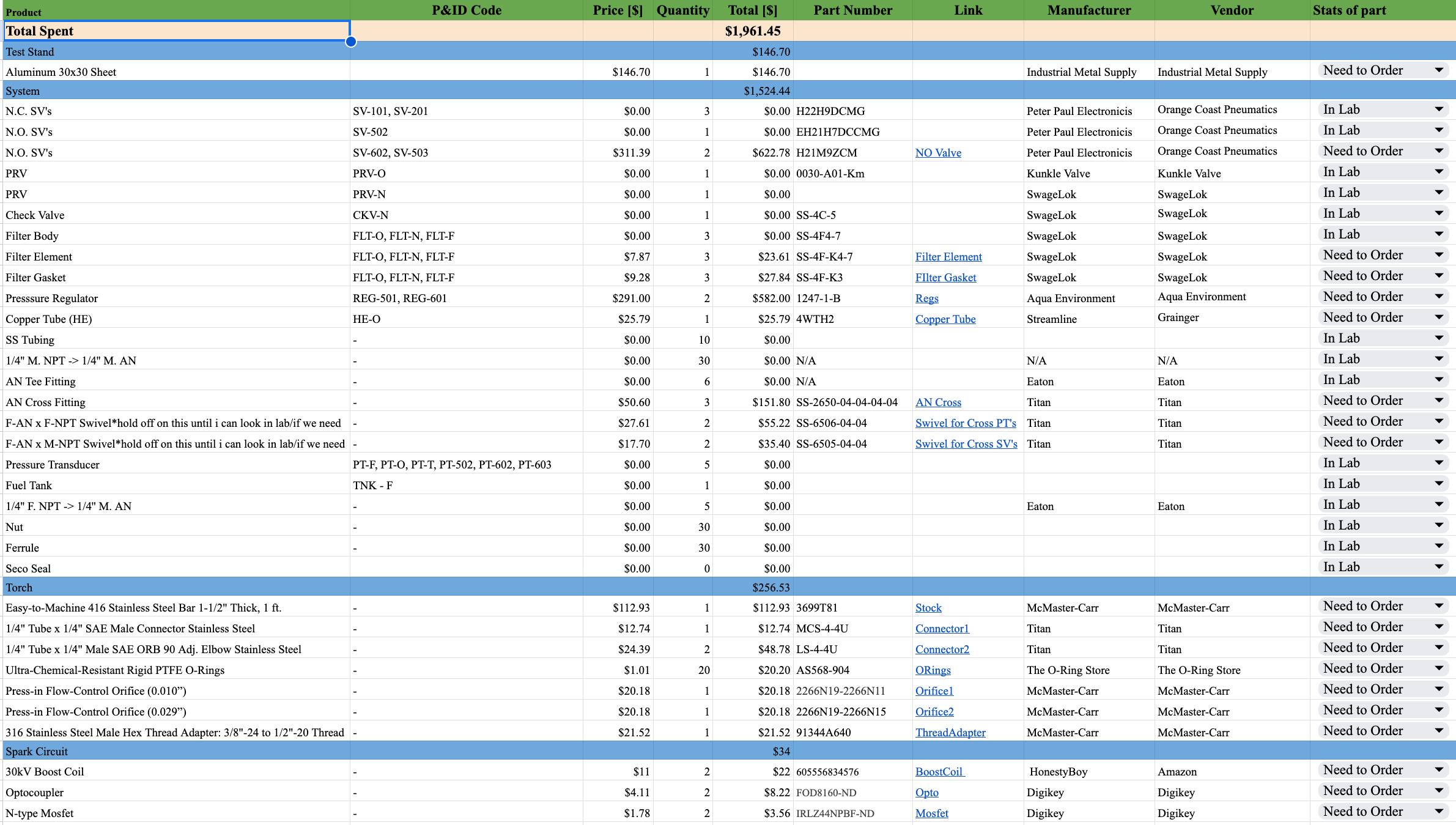Open the Copper Tube link
The height and width of the screenshot is (825, 1456).
click(x=945, y=319)
